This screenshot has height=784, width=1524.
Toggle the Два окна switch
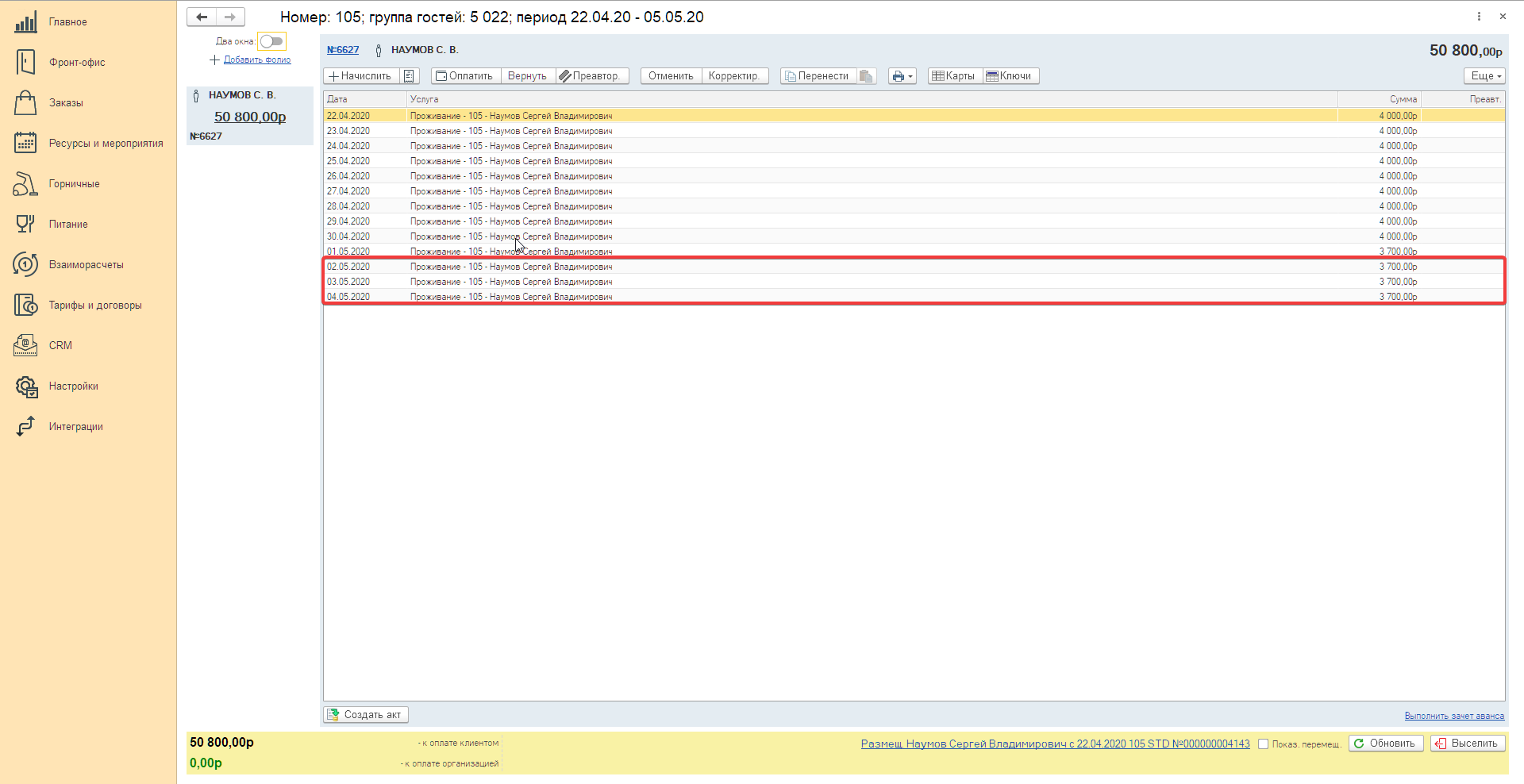(271, 41)
